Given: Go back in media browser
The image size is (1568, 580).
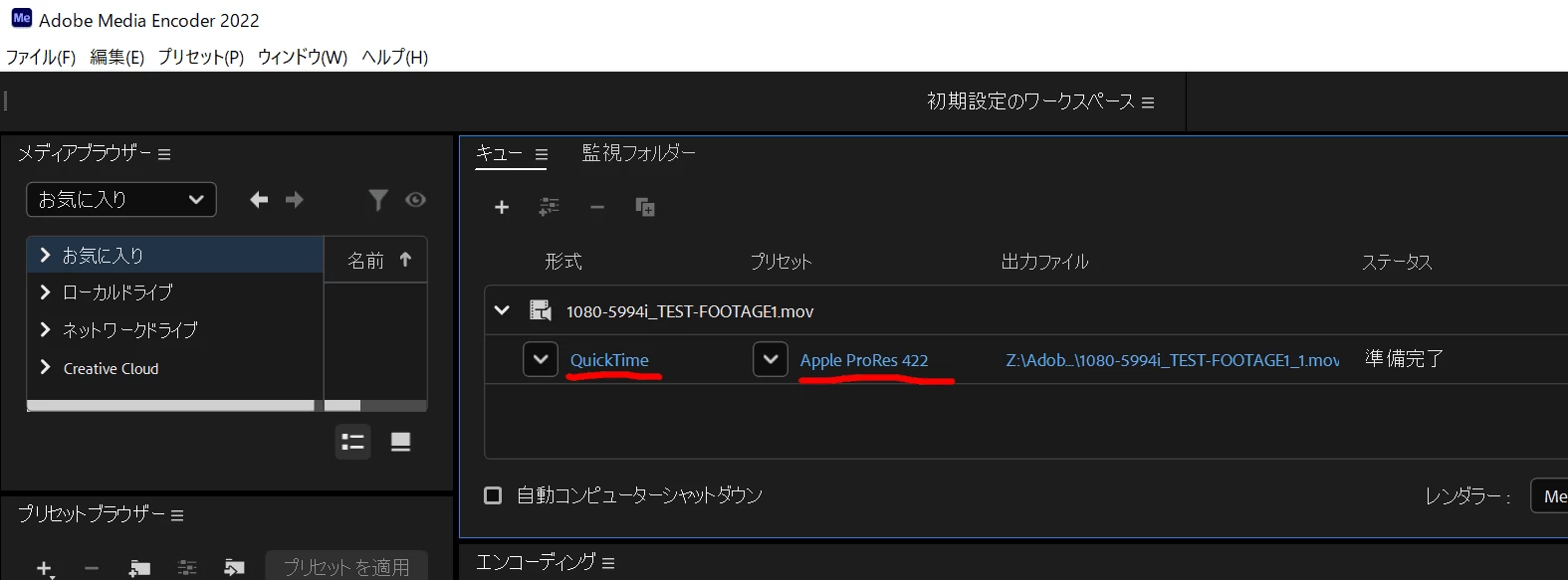Looking at the screenshot, I should click(259, 200).
